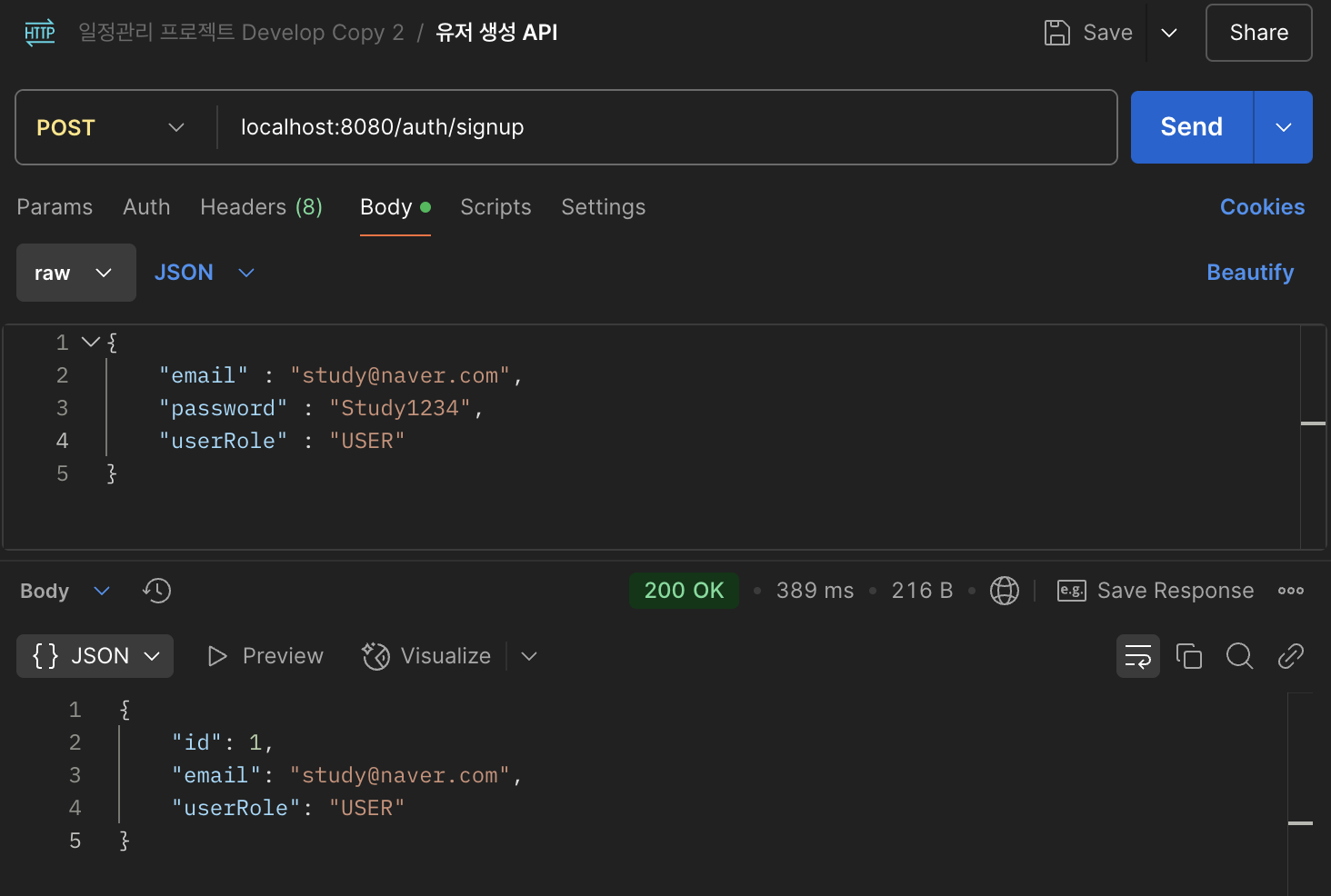Click the request title 유저 생성 API
Screen dimensions: 1331x896
(x=496, y=33)
